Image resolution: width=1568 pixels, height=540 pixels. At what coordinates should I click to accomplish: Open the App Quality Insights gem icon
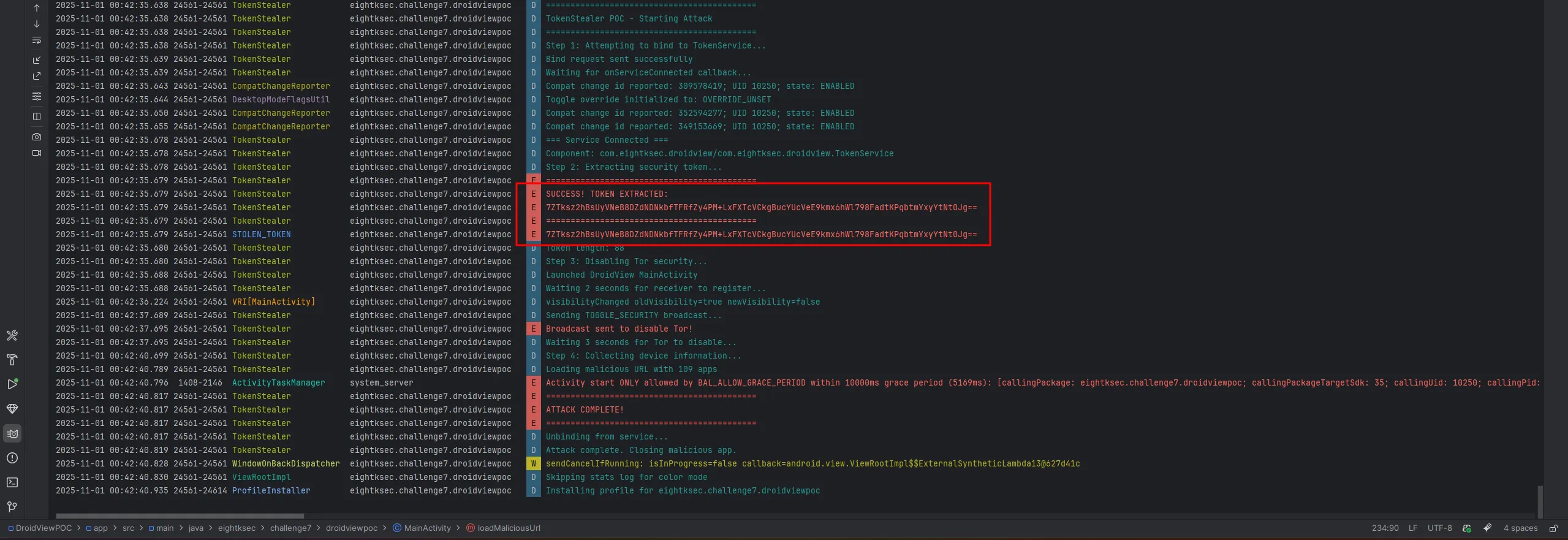coord(12,409)
